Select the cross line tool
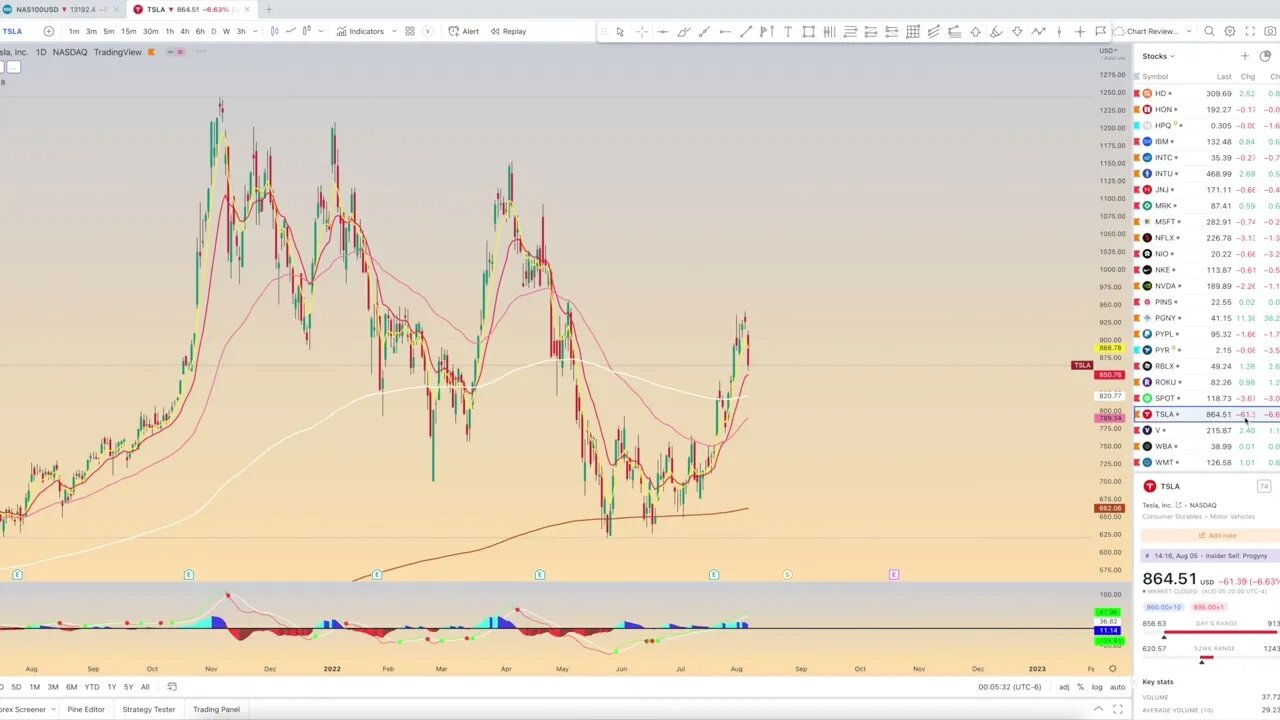 [x=1080, y=31]
